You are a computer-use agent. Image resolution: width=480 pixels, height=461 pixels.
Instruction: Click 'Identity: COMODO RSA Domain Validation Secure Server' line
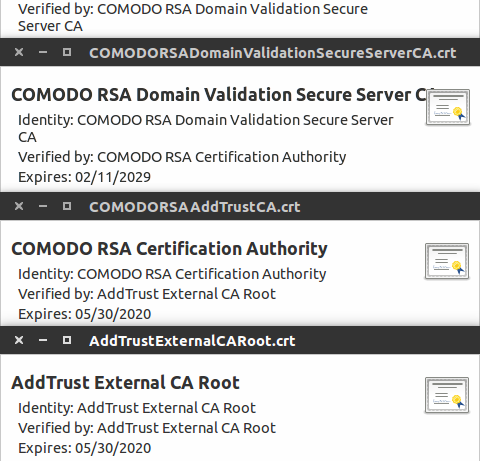coord(206,128)
